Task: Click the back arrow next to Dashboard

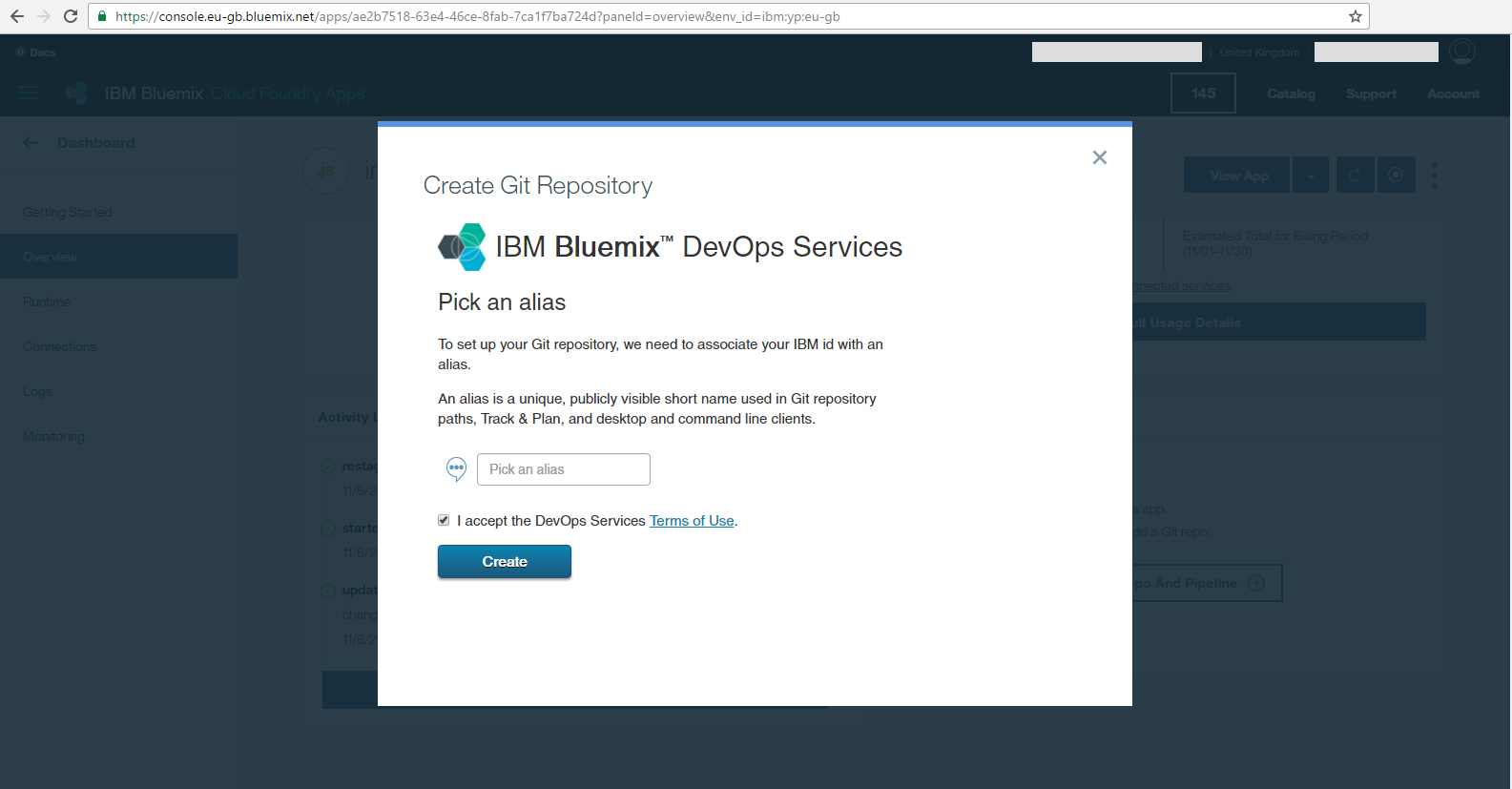Action: point(31,143)
